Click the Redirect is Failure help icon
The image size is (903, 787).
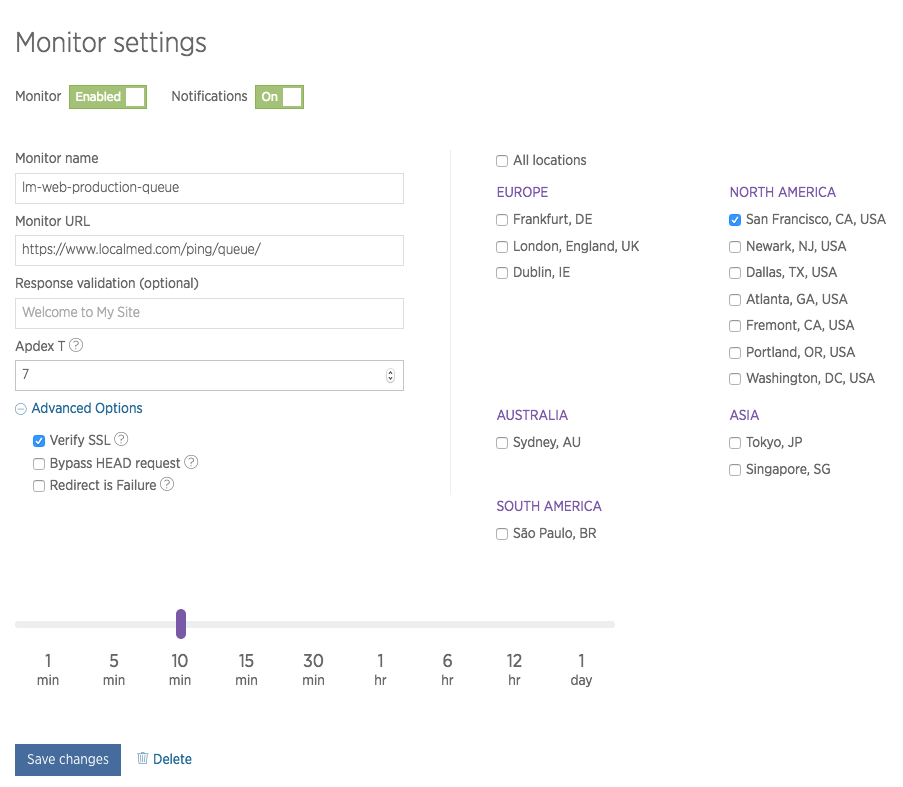166,485
